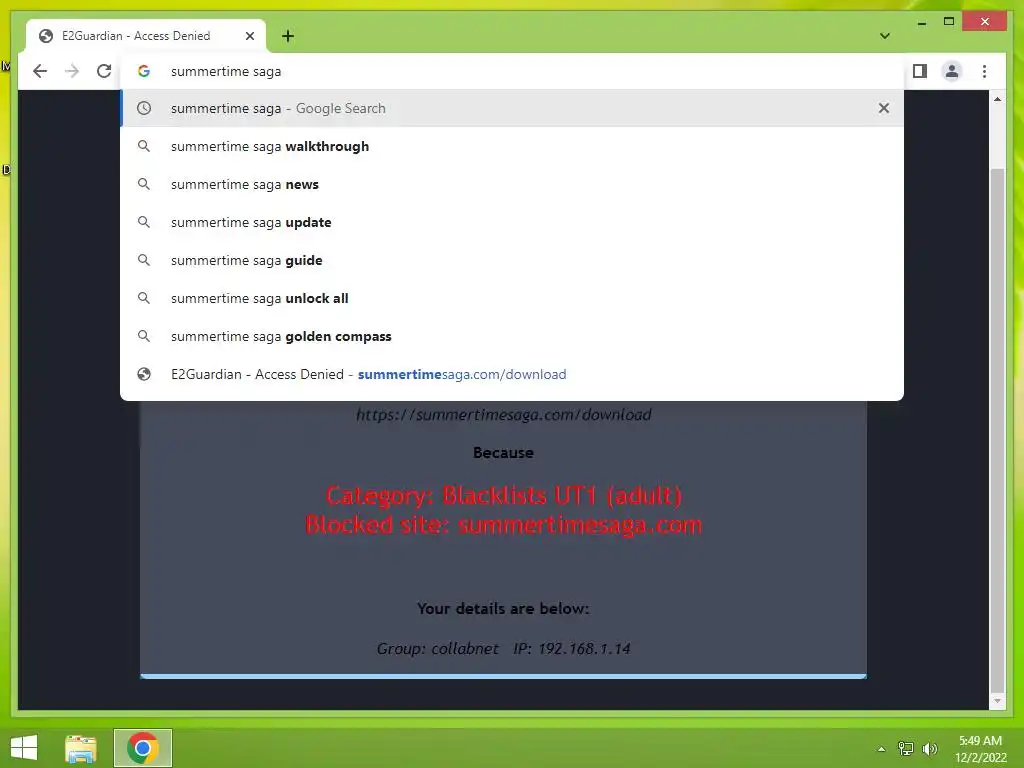
Task: Open File Explorer from the taskbar
Action: tap(81, 748)
